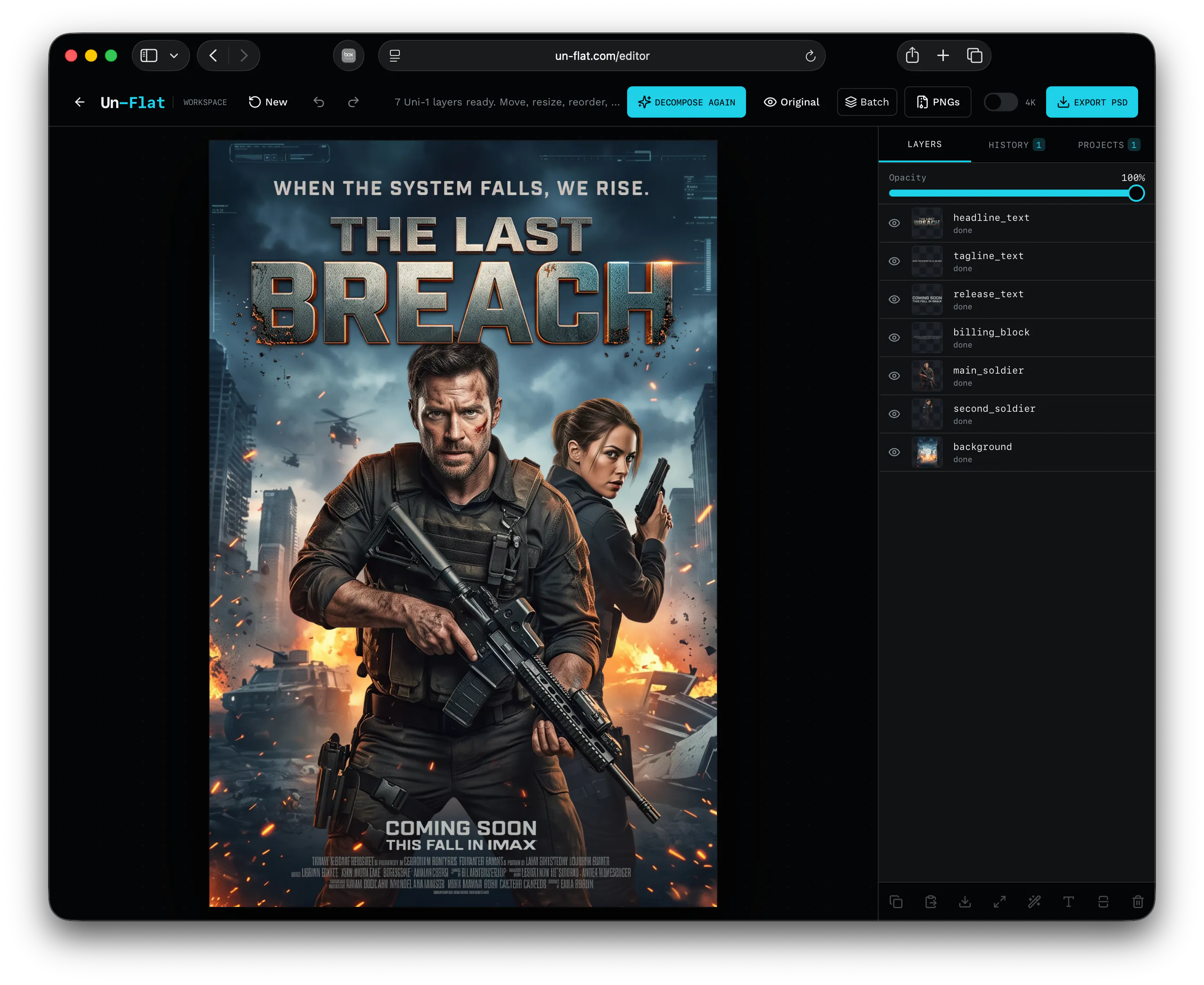Hide the main_soldier layer
1204x985 pixels.
tap(894, 376)
